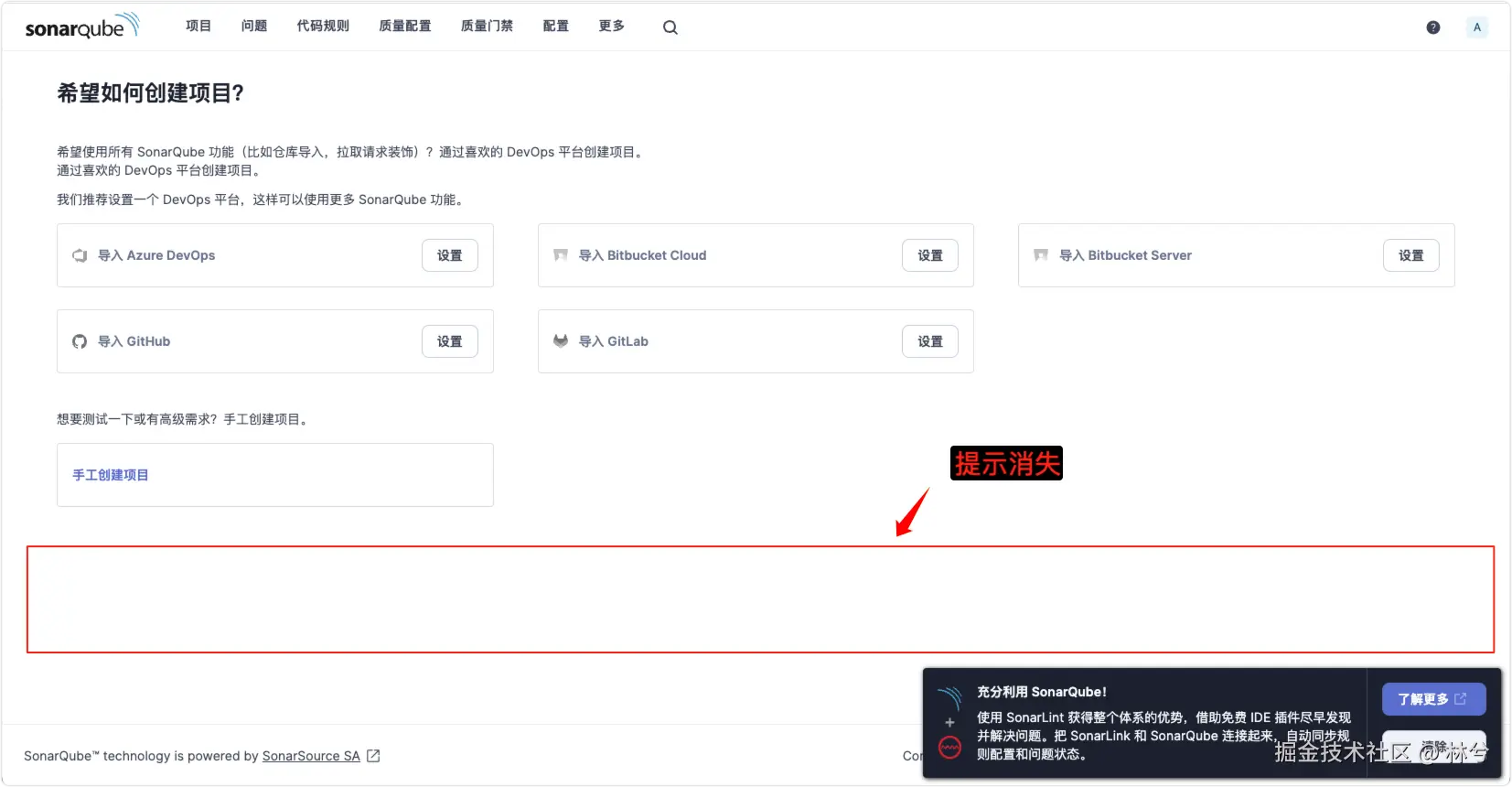Viewport: 1512px width, 787px height.
Task: Click the Azure DevOps icon
Action: [x=80, y=255]
